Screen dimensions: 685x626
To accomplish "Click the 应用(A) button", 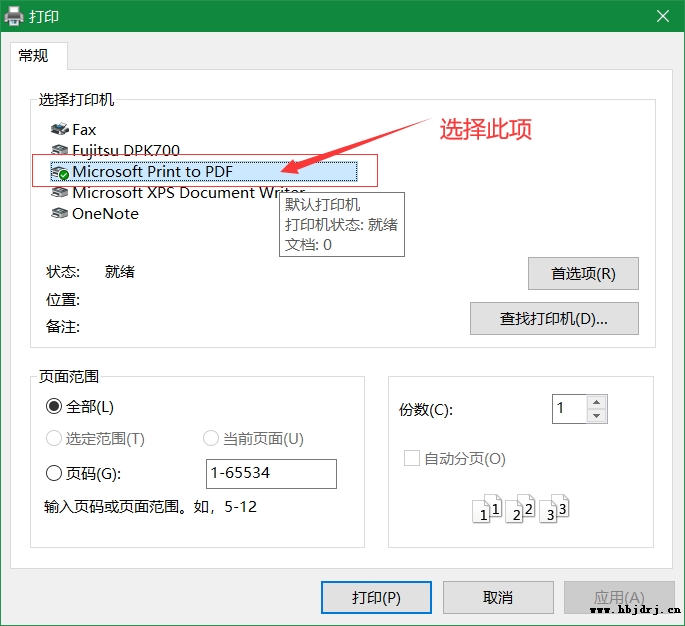I will (x=619, y=597).
